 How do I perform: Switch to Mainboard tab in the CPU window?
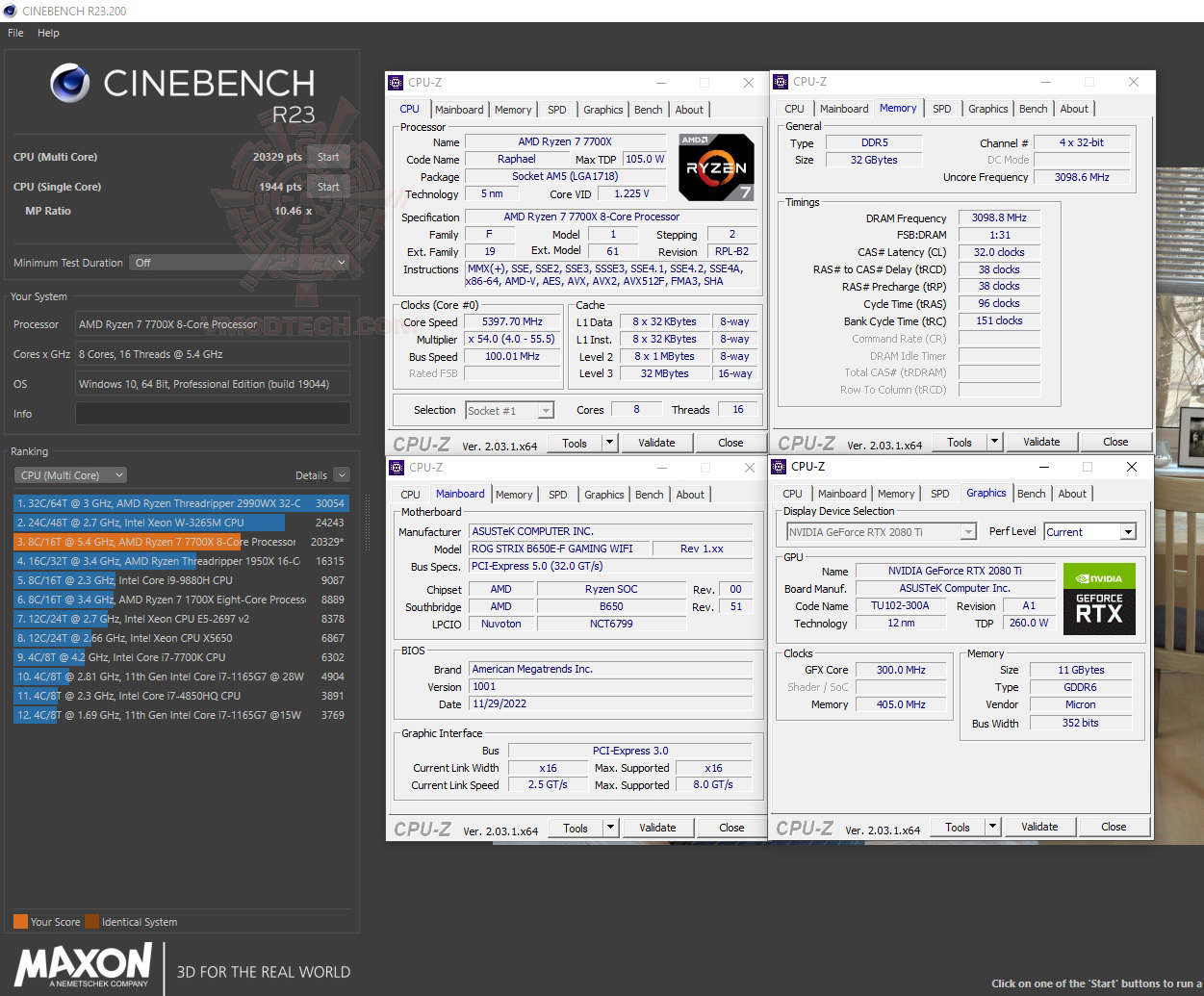(459, 110)
